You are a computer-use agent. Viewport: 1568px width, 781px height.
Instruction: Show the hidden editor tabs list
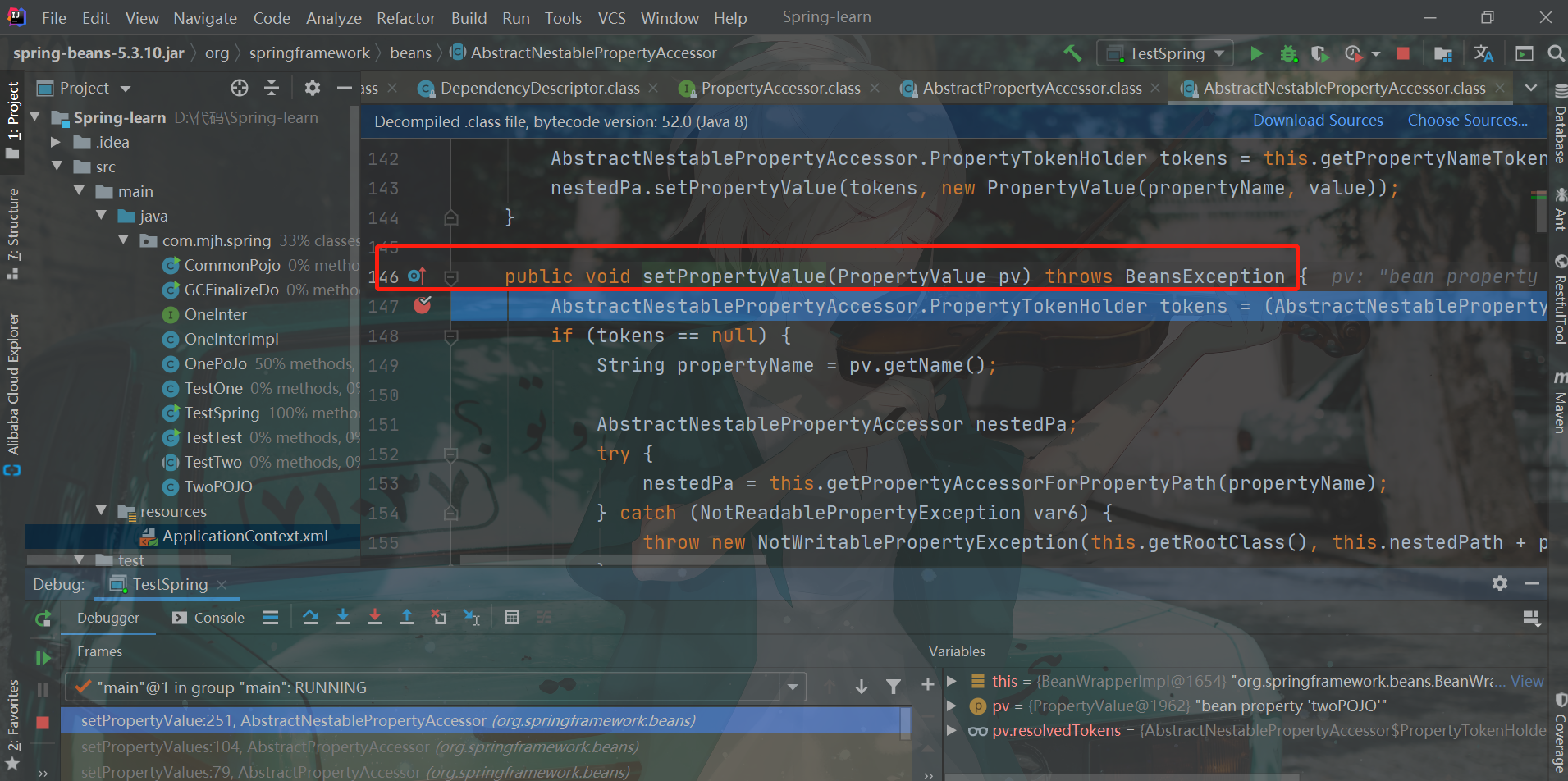pyautogui.click(x=1531, y=88)
